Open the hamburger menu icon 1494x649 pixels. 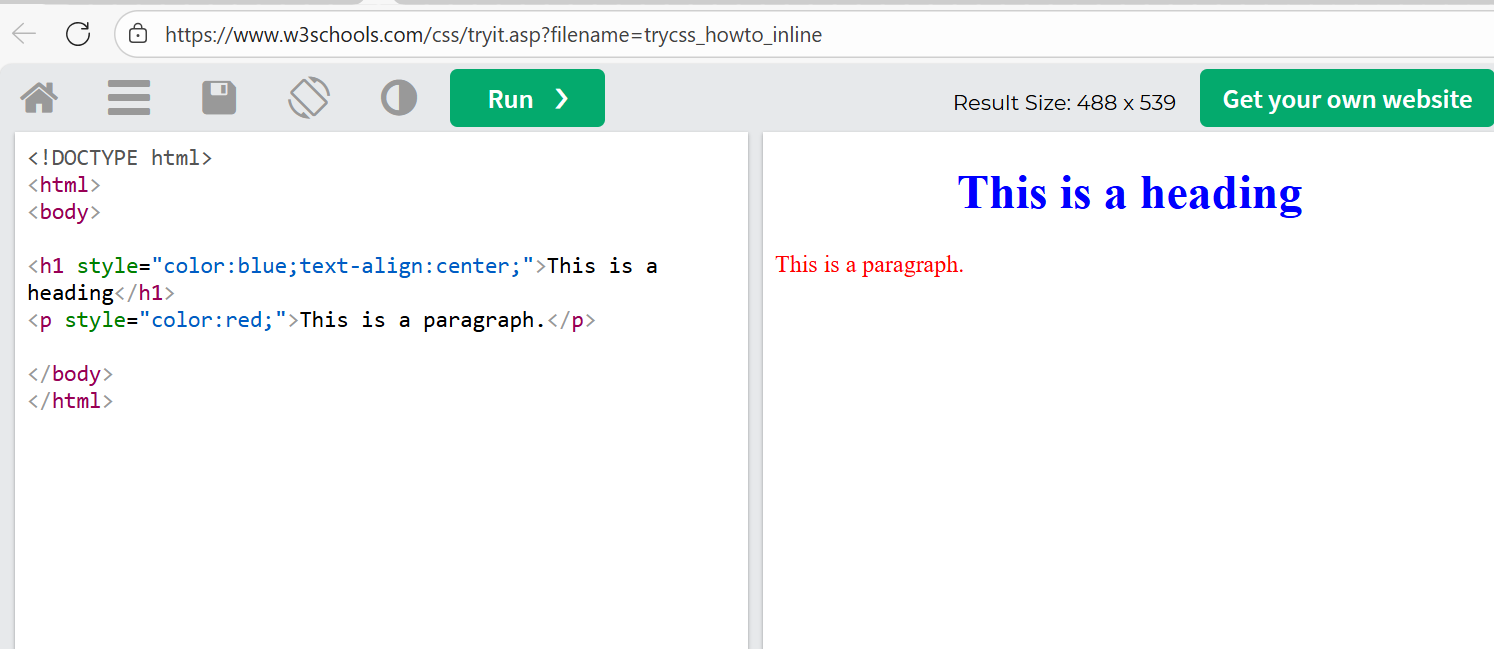point(129,98)
